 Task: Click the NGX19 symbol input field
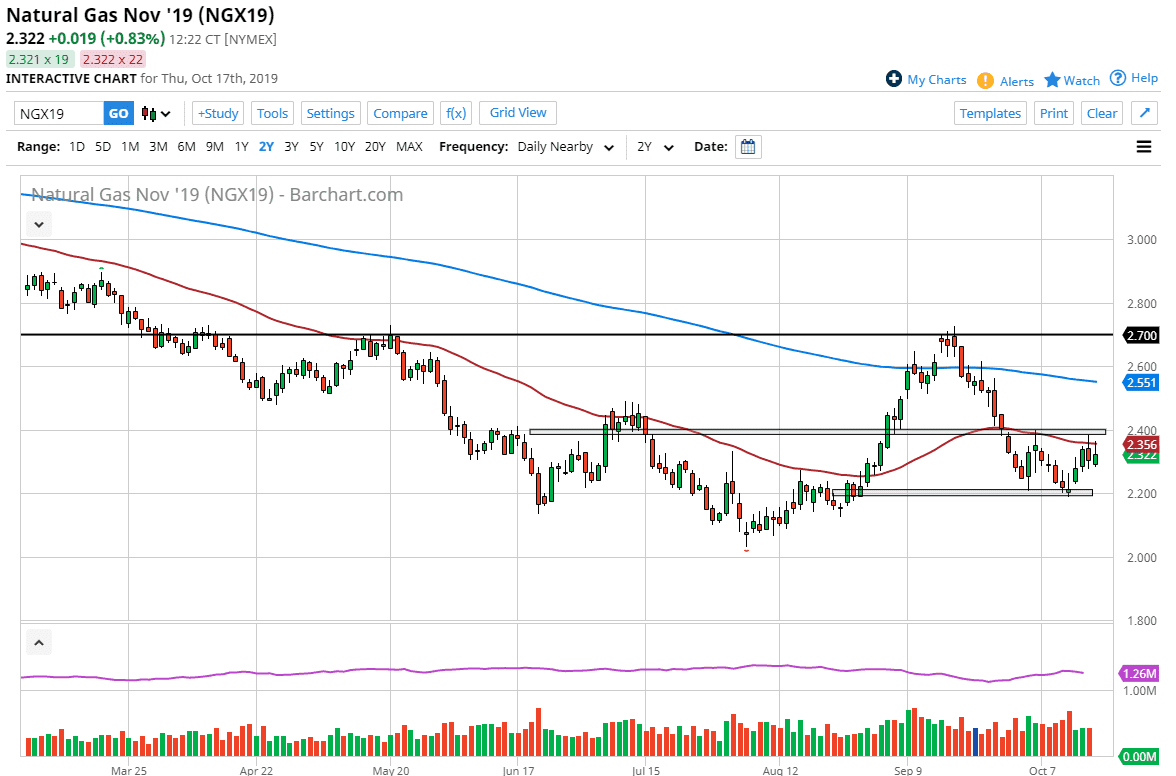(x=59, y=114)
